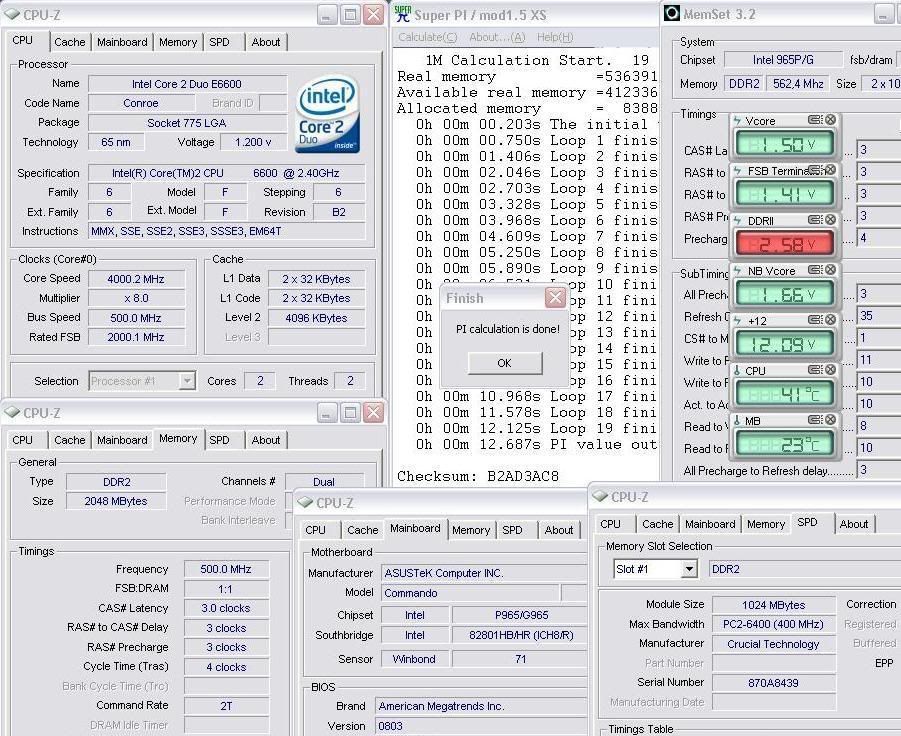
Task: Close the Finish dialog via its X
Action: coord(556,297)
